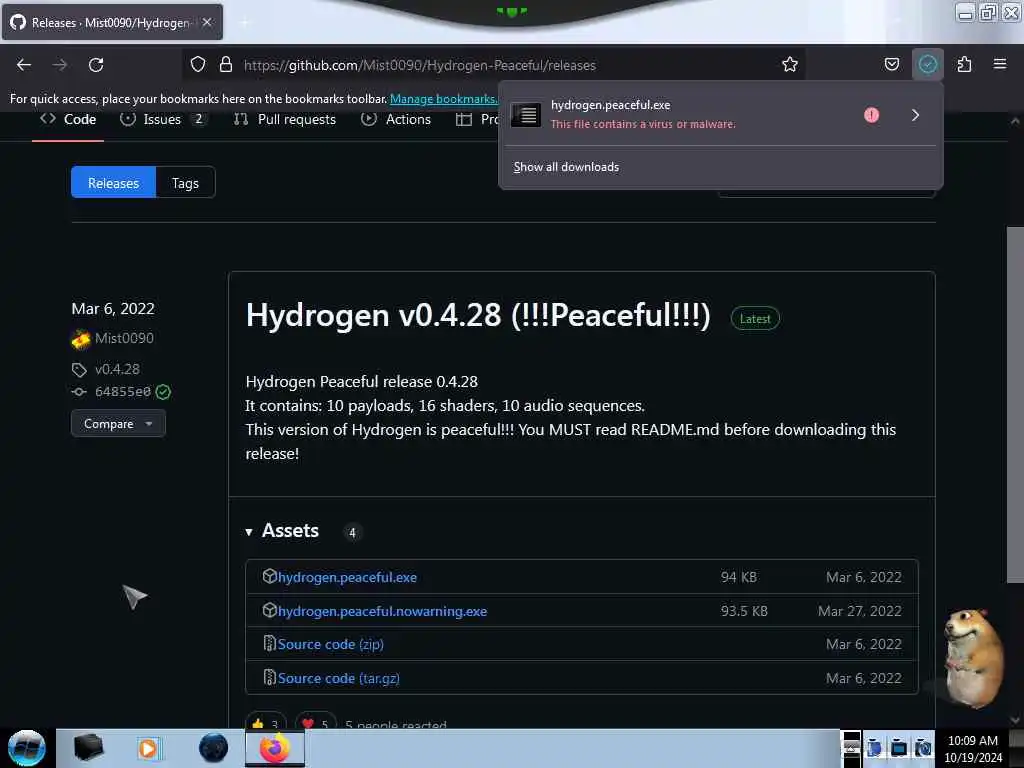Open Mist0090 author profile link
The width and height of the screenshot is (1024, 768).
124,338
